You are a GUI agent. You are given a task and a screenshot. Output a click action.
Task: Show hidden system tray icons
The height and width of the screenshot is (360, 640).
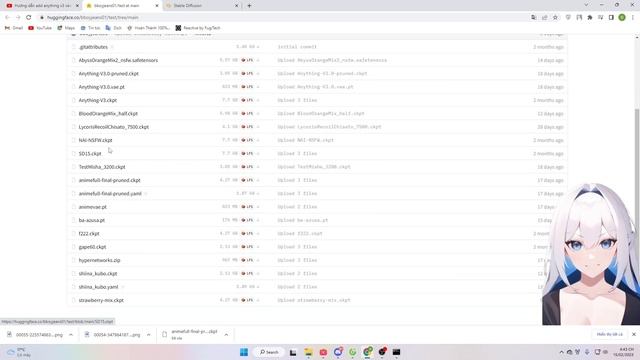561,352
